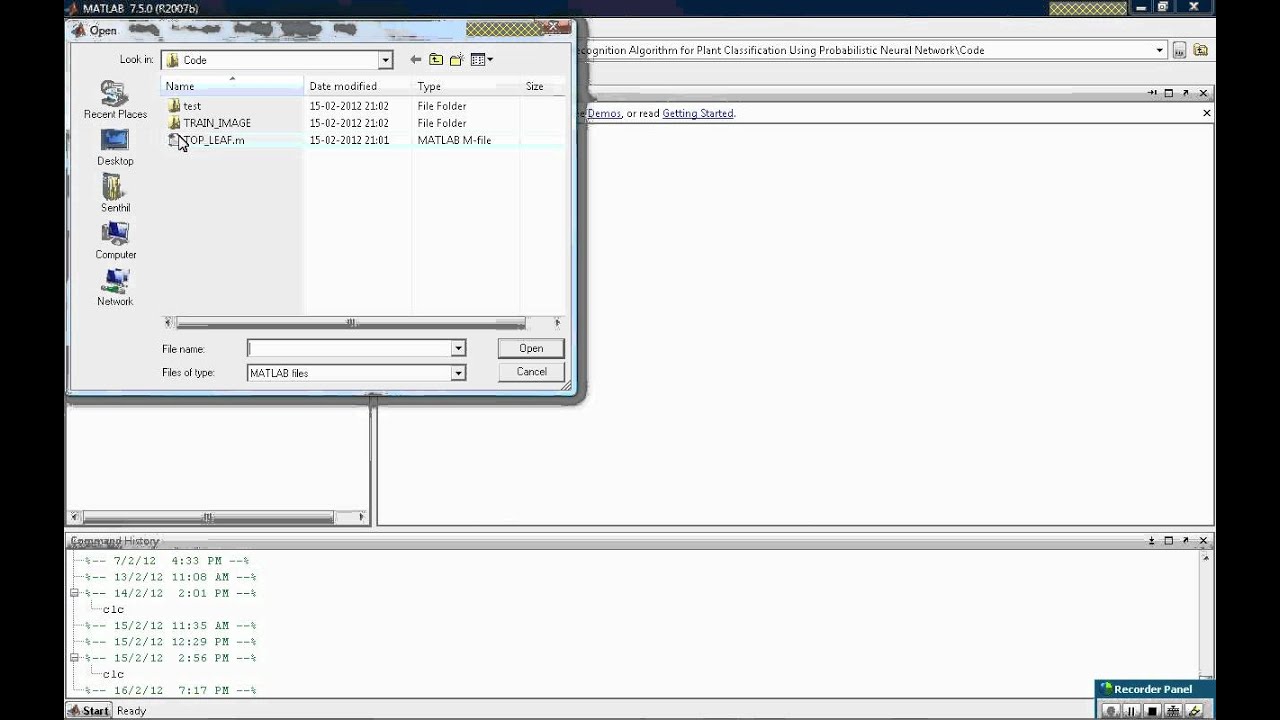Select the 15/2/12 11:35 AM history entry

pyautogui.click(x=170, y=626)
